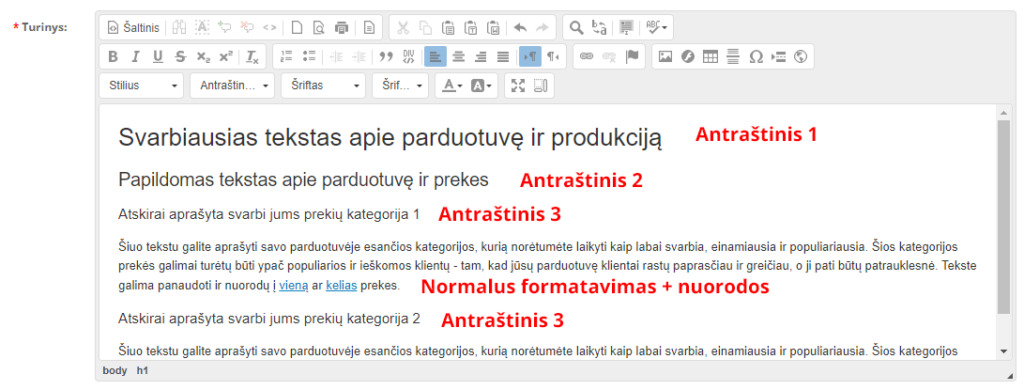Click the editor scrollbar down arrow
This screenshot has width=1024, height=390.
[x=1003, y=352]
